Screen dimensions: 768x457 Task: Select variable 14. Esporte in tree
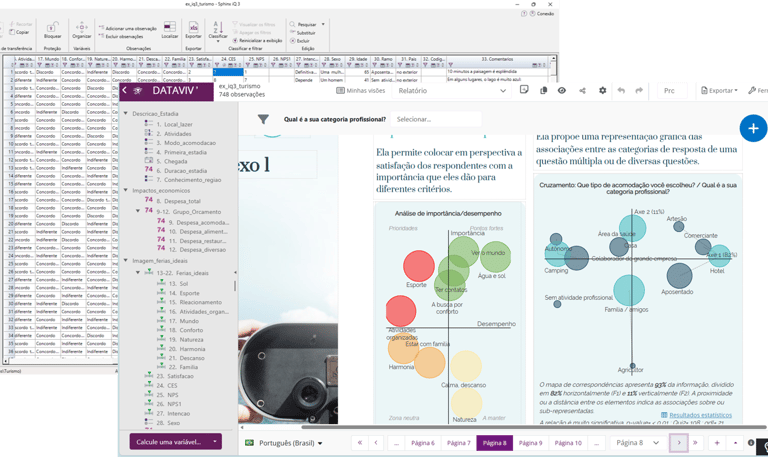(184, 293)
